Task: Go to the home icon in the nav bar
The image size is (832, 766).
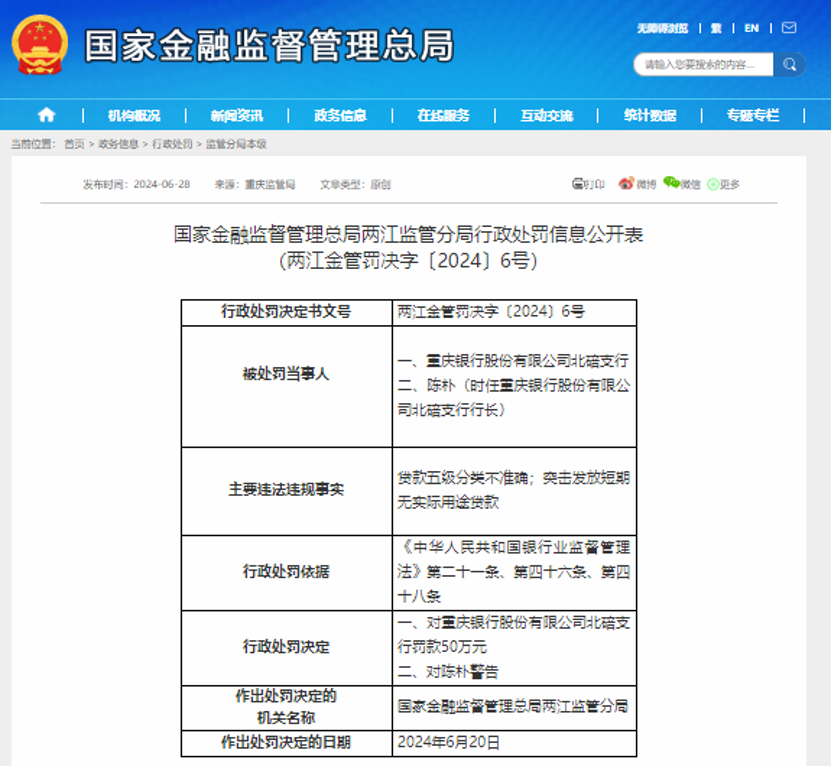Action: pos(46,115)
